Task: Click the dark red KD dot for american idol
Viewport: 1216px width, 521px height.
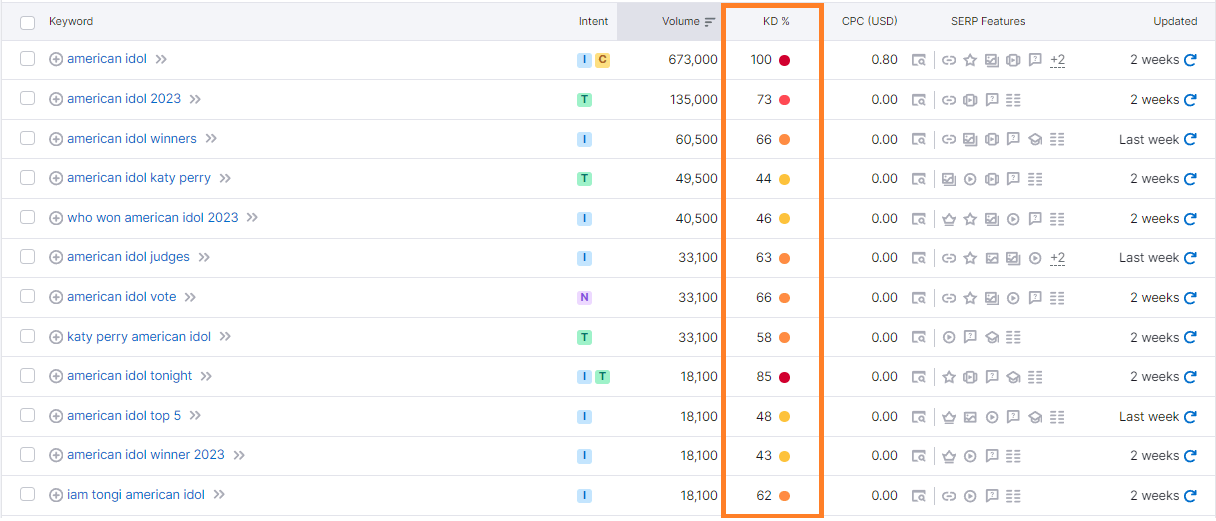Action: pyautogui.click(x=785, y=60)
